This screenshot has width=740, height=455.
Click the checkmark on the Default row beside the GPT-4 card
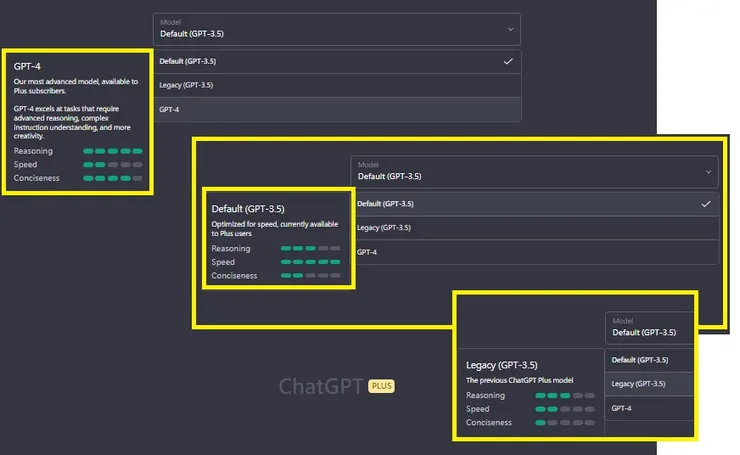tap(508, 61)
